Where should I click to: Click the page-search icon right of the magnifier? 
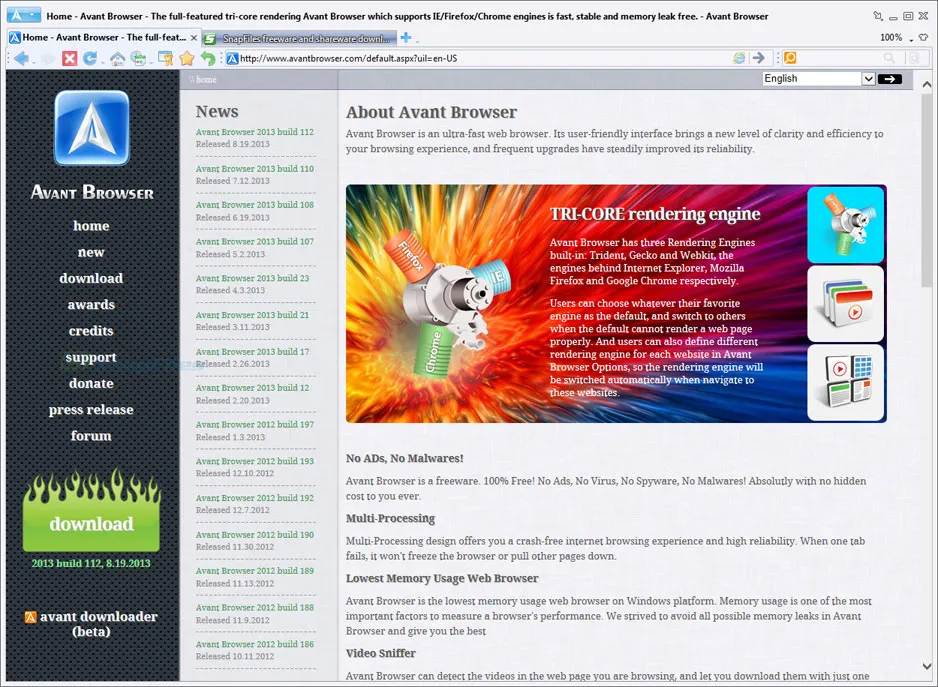point(914,58)
